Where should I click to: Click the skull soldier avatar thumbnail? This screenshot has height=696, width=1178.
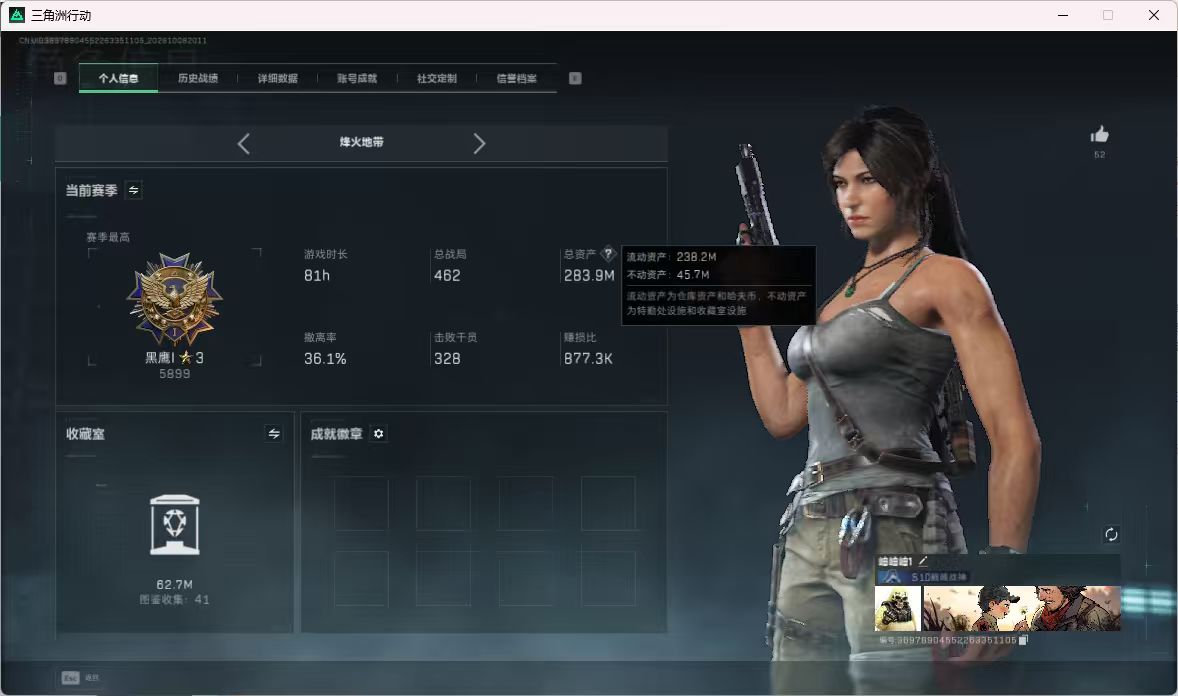[x=898, y=608]
